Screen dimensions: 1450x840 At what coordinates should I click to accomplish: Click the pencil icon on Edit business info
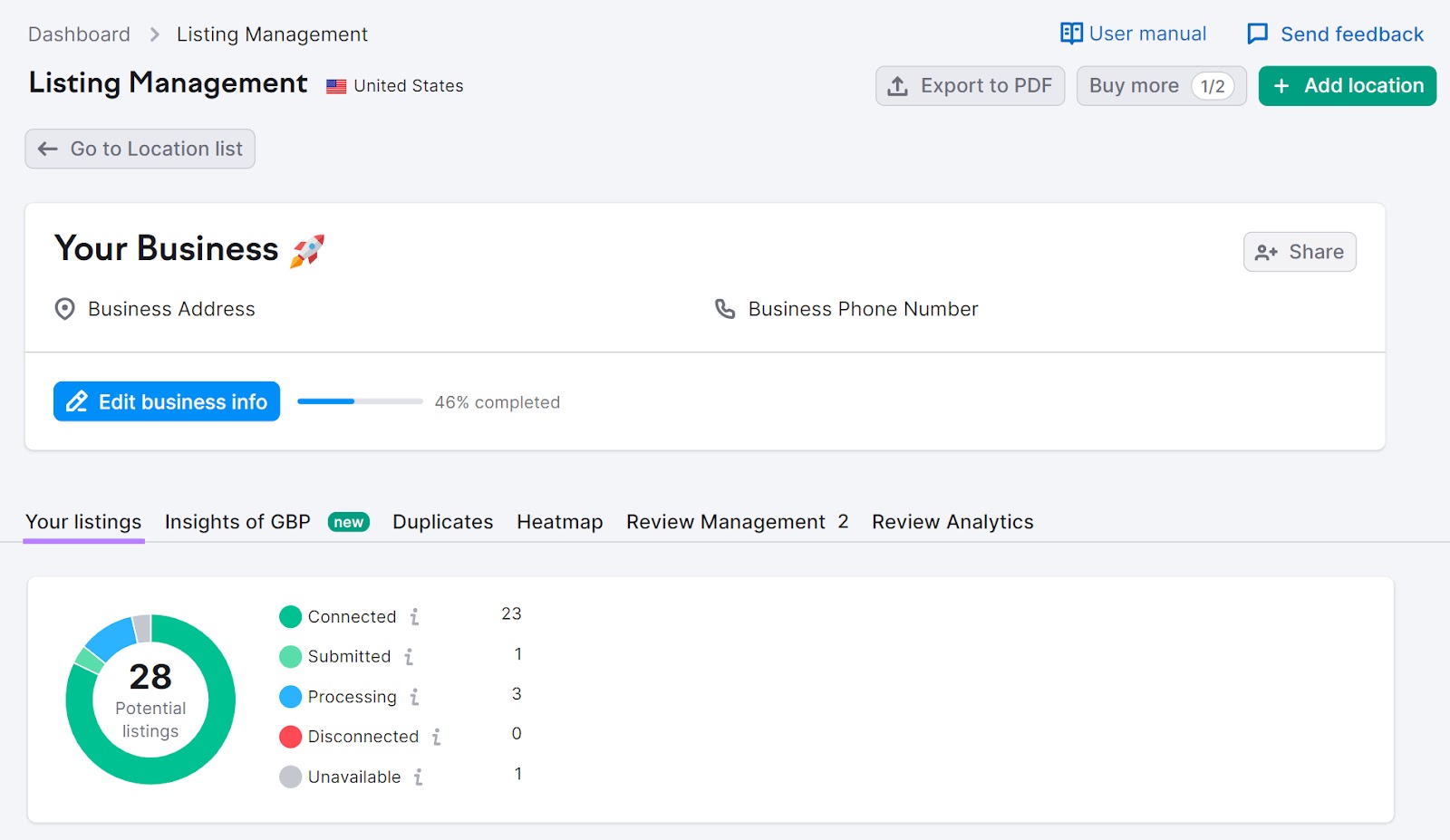pyautogui.click(x=77, y=401)
